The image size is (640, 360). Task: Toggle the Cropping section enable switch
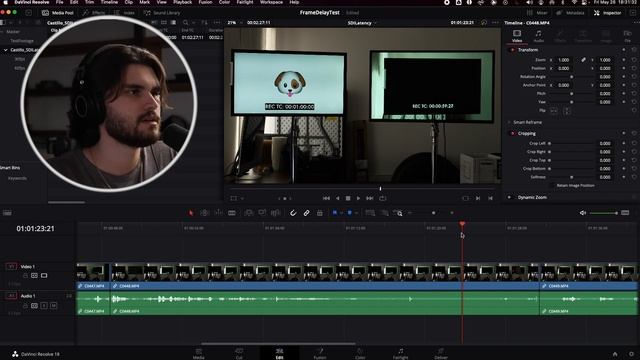click(513, 133)
